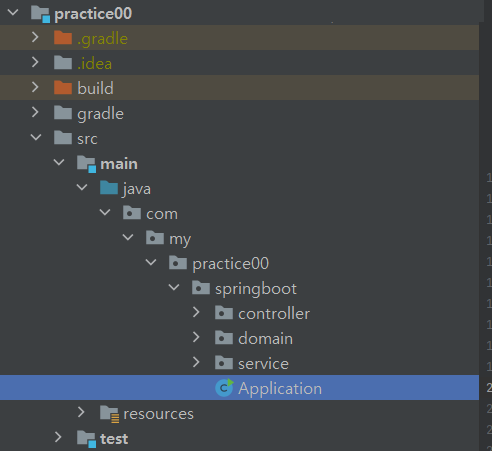The width and height of the screenshot is (492, 451).
Task: Click the practice00 package icon under my
Action: point(178,263)
